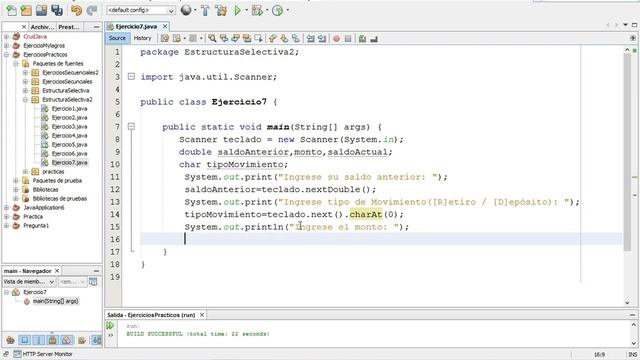640x360 pixels.
Task: Toggle Show Fields filter in Navegador
Action: click(24, 340)
